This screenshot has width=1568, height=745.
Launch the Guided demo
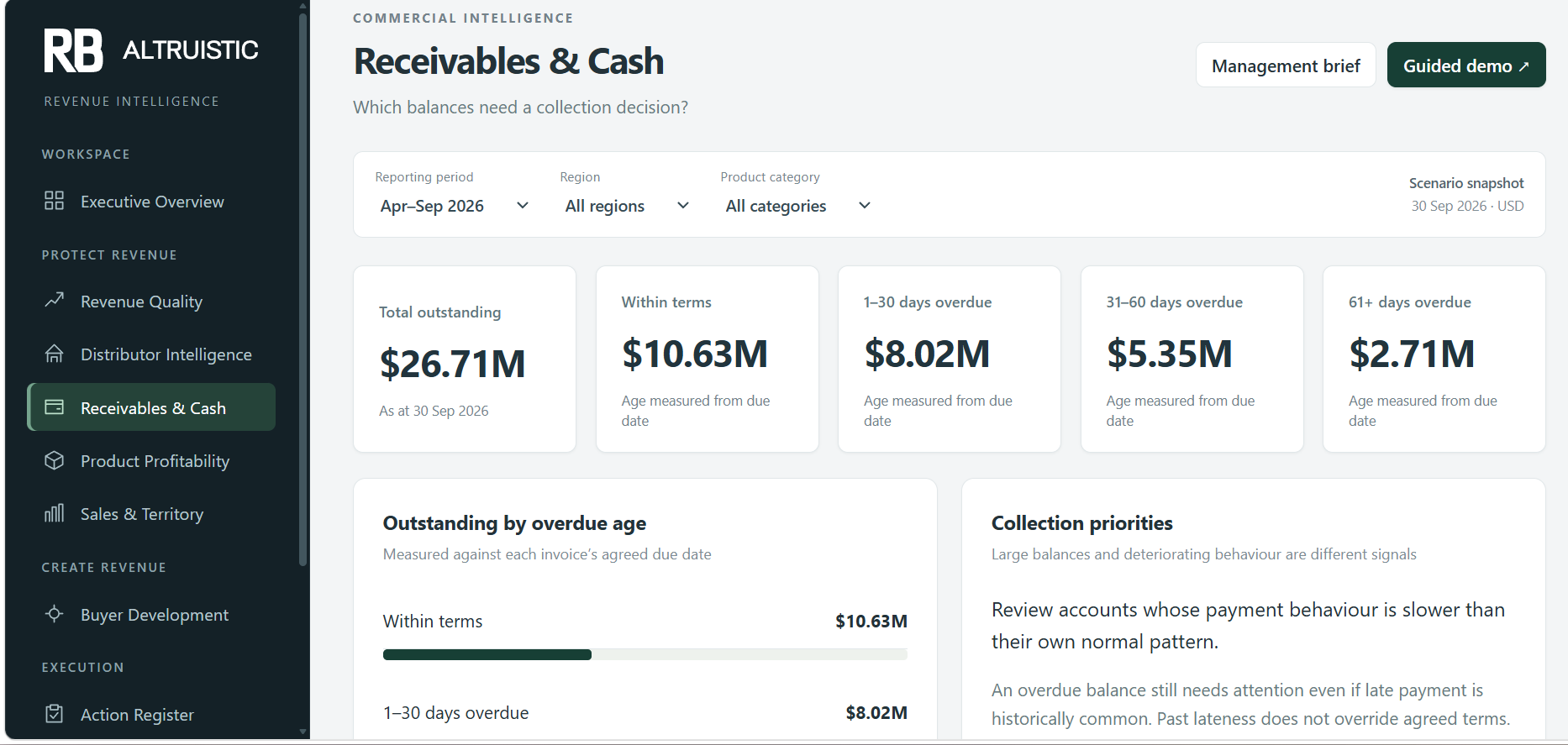click(x=1465, y=66)
